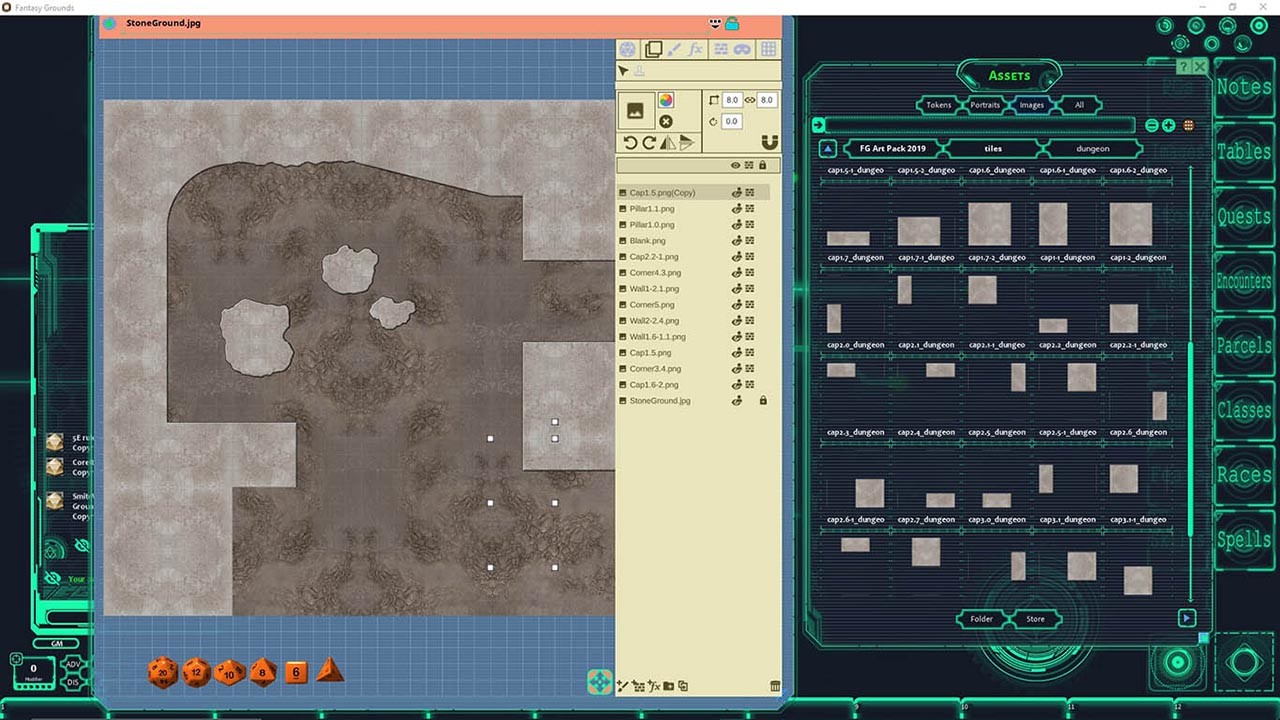The width and height of the screenshot is (1280, 720).
Task: Roll the orange d20 die
Action: 160,672
